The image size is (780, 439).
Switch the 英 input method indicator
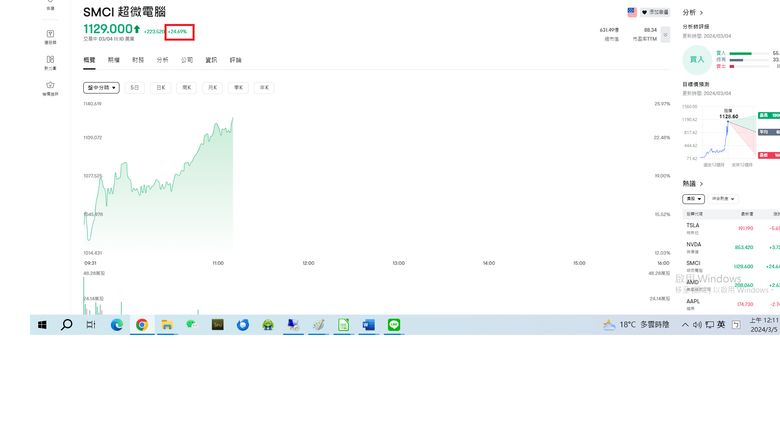[721, 325]
